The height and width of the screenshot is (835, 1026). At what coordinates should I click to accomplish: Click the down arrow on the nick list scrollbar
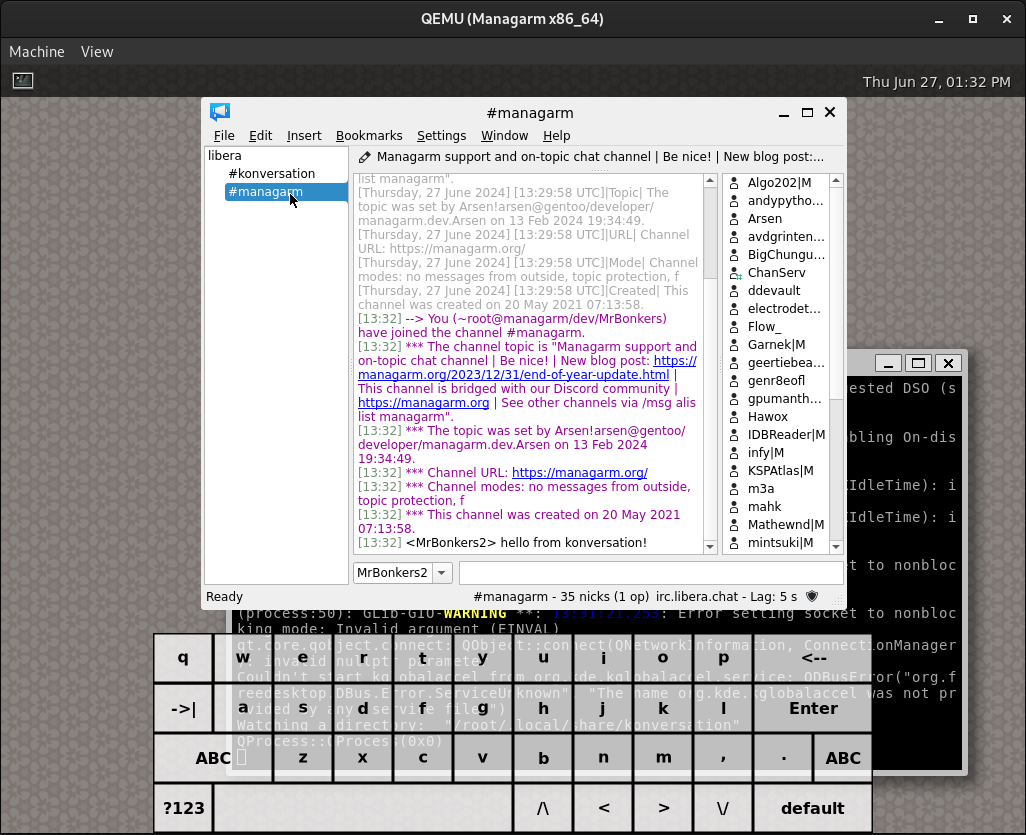(836, 546)
